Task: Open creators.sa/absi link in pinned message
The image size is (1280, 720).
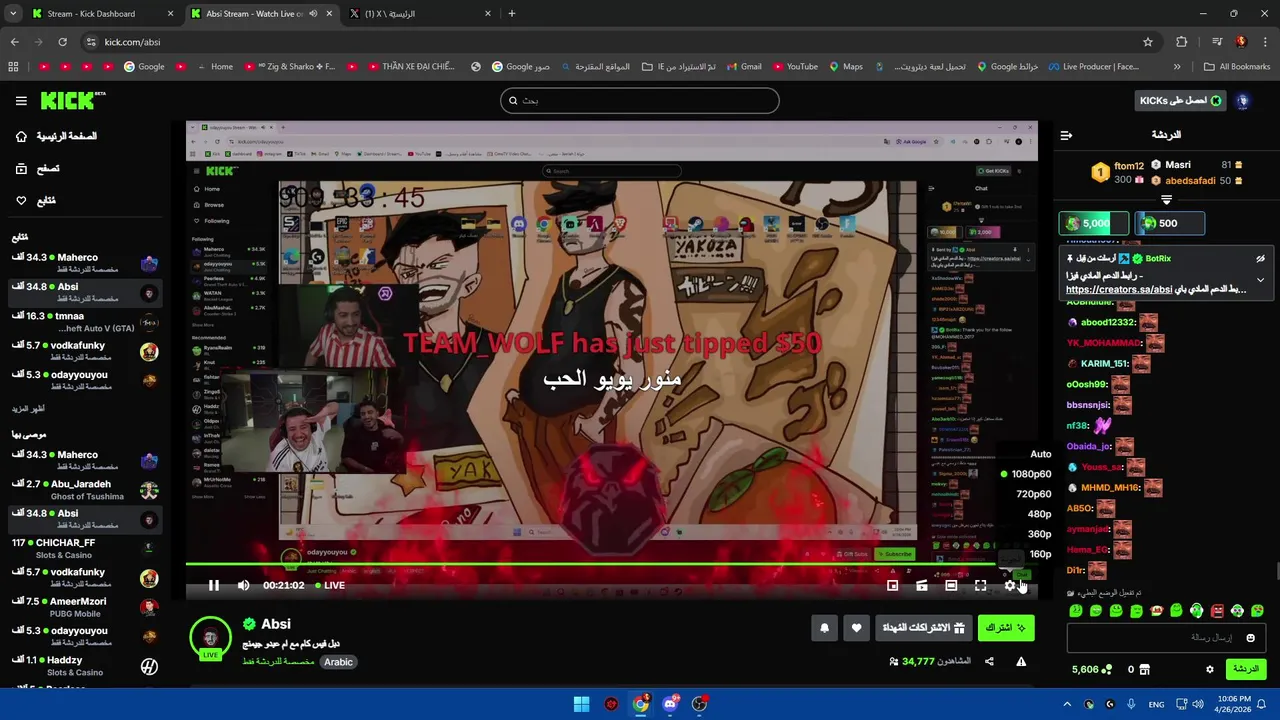Action: click(1118, 290)
